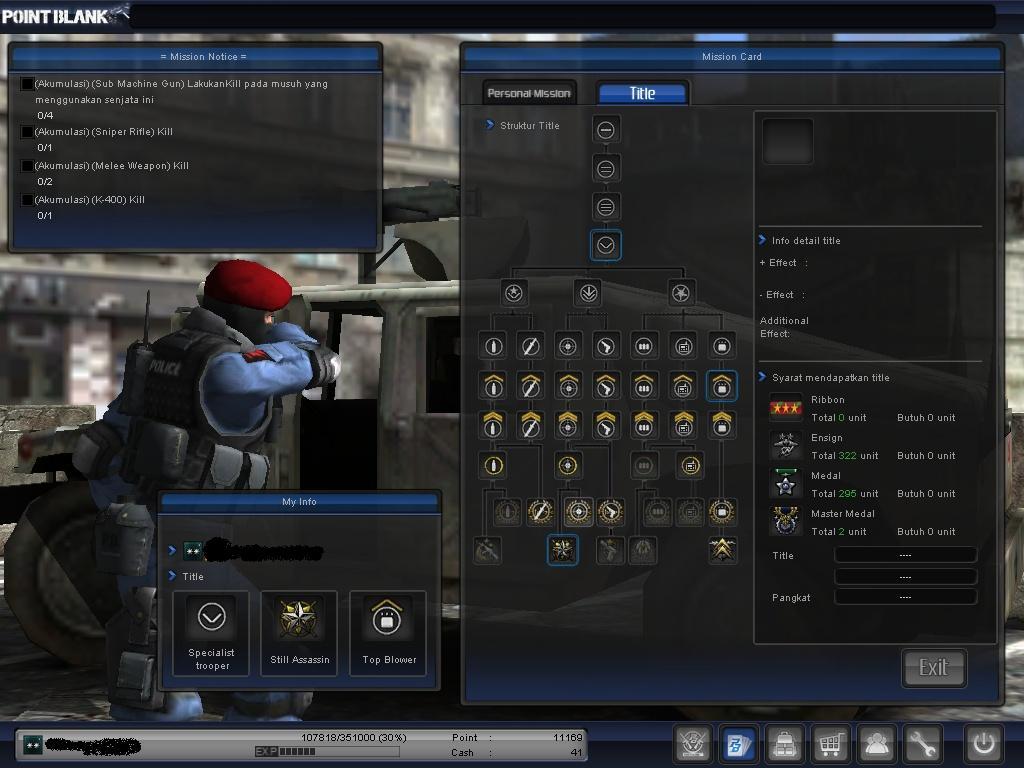
Task: Select the double down-arrow branch title
Action: pos(588,293)
